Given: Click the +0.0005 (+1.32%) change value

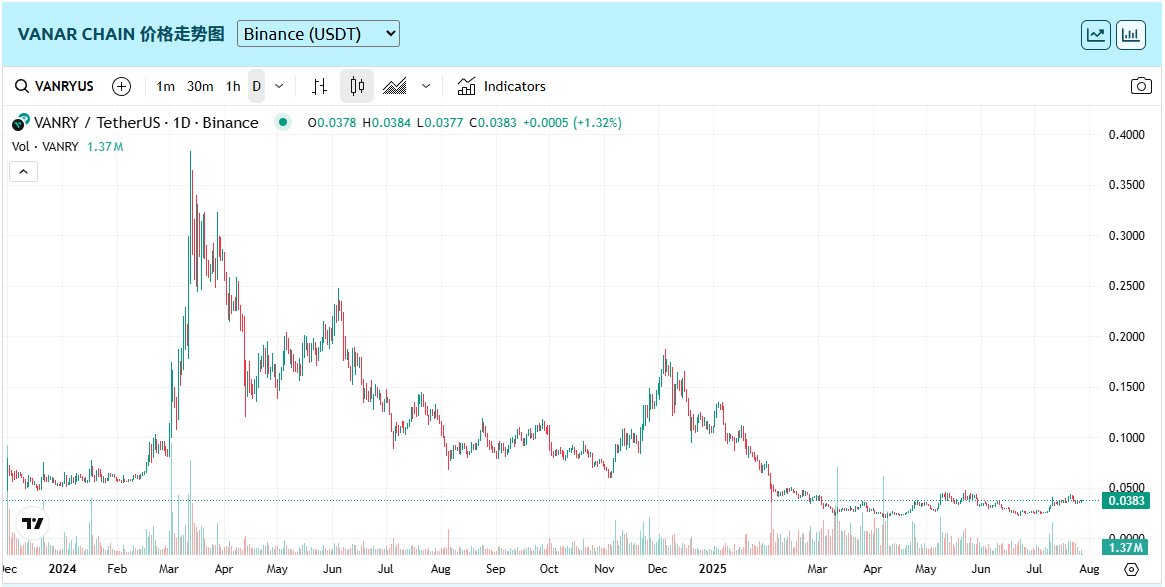Looking at the screenshot, I should coord(572,123).
